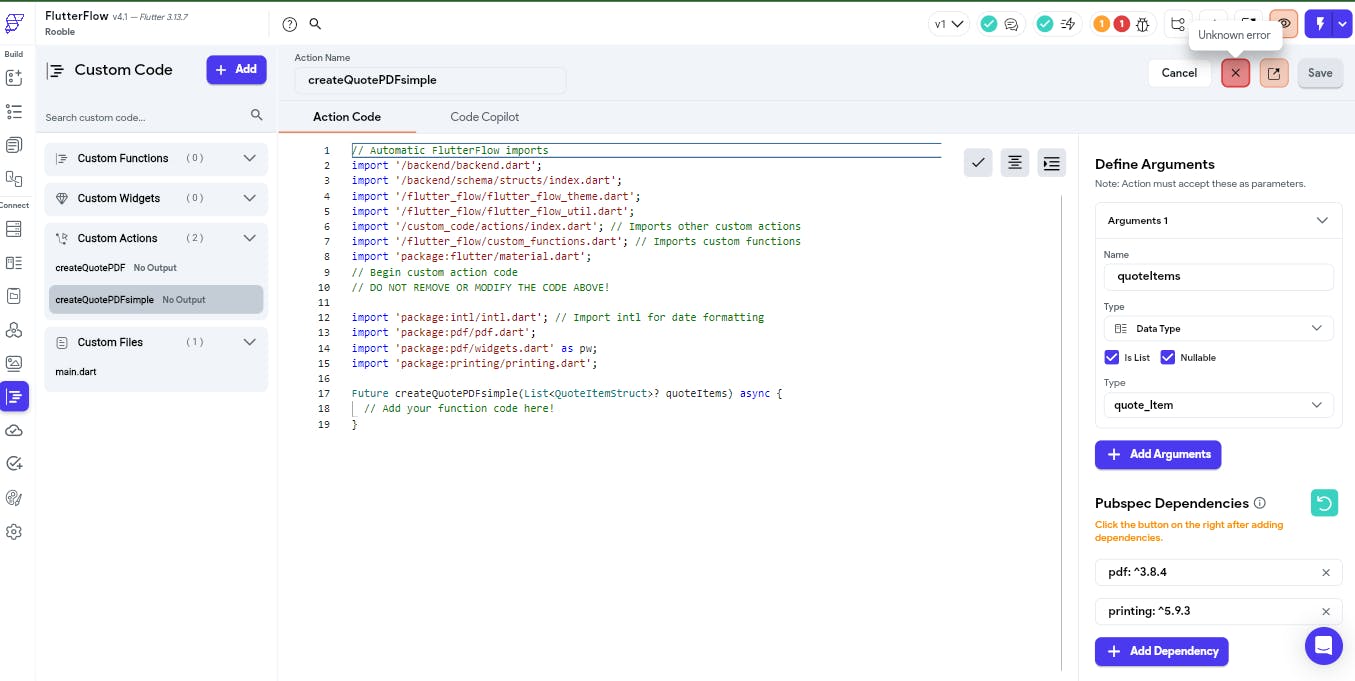Switch to the Code Copilot tab

point(484,117)
